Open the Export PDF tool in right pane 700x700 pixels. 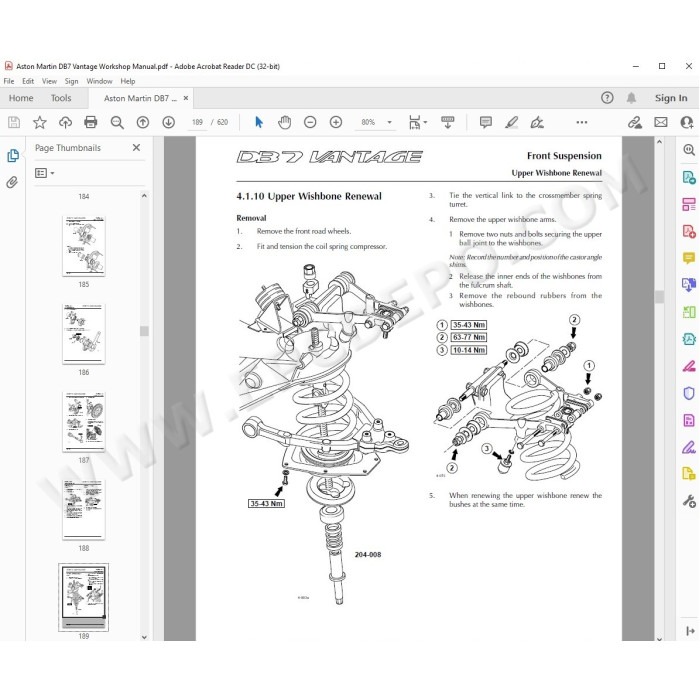(689, 177)
